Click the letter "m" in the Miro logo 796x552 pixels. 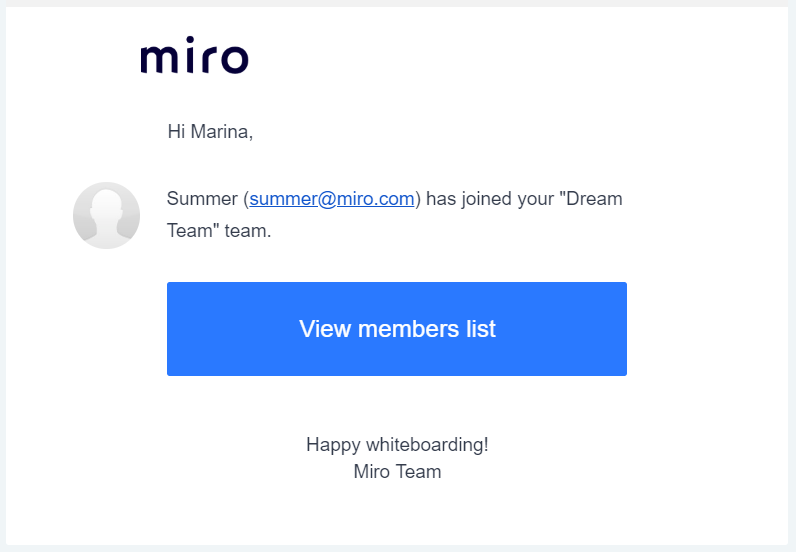point(157,59)
